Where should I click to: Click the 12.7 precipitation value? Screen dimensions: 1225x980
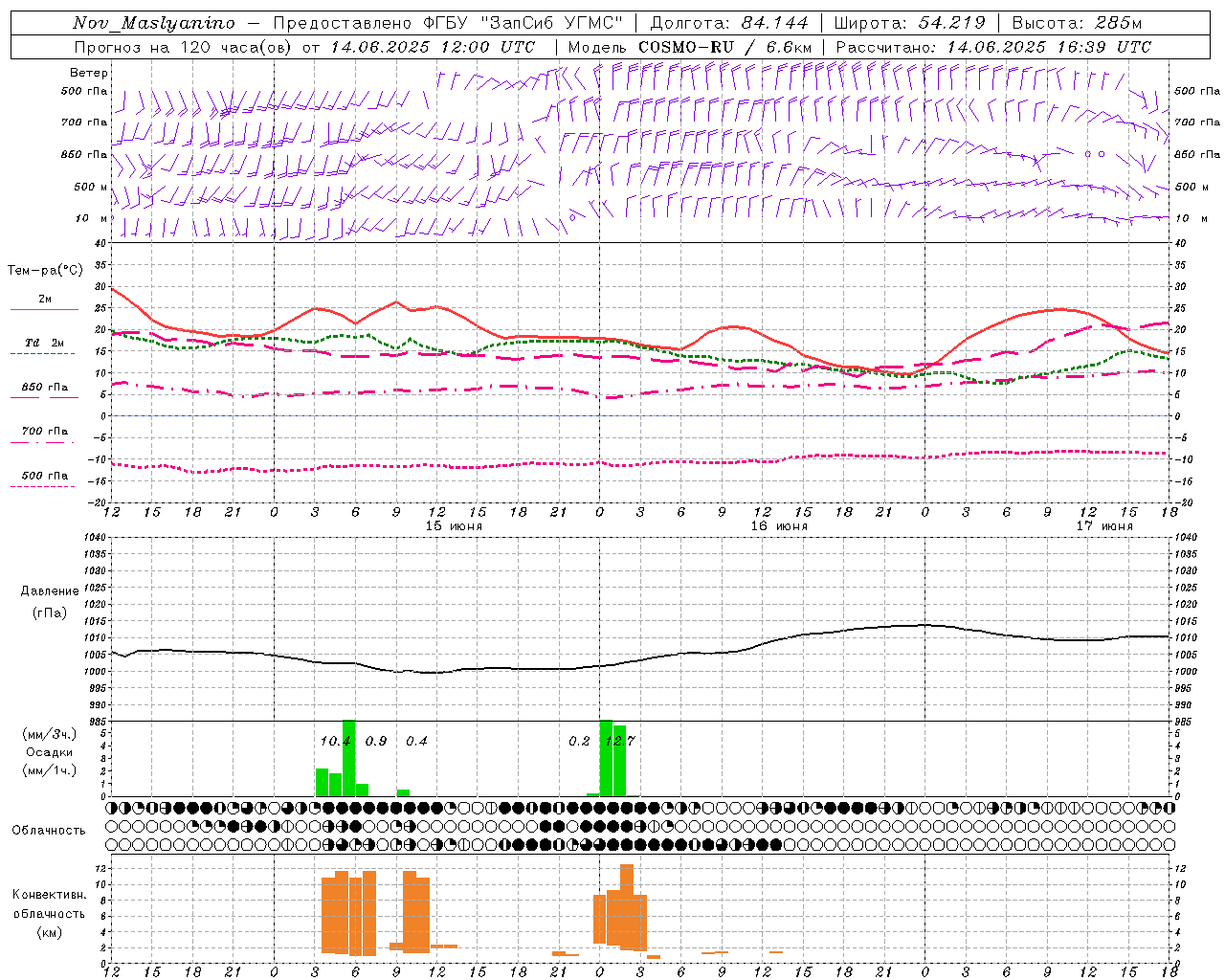pos(620,742)
